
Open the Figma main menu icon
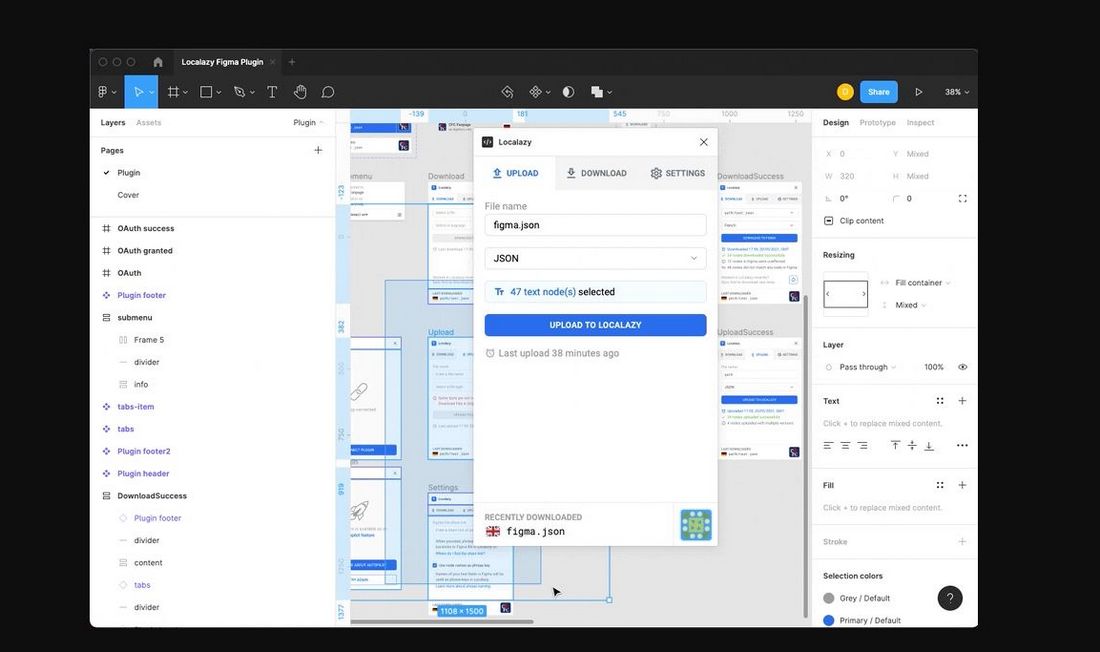(103, 92)
